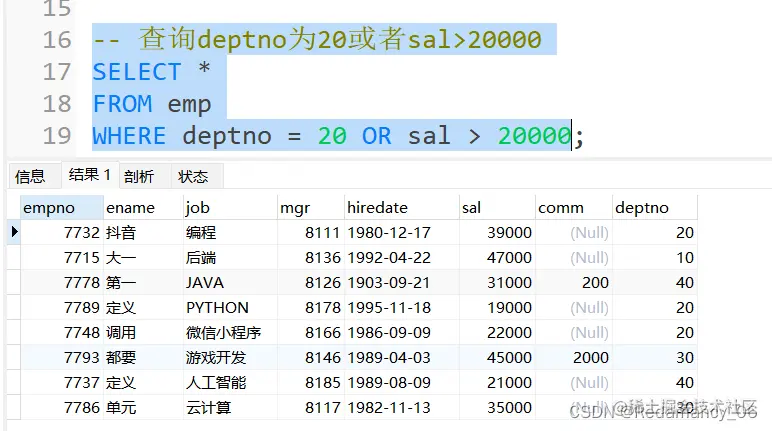
Task: Select job cell 云计算
Action: 230,408
